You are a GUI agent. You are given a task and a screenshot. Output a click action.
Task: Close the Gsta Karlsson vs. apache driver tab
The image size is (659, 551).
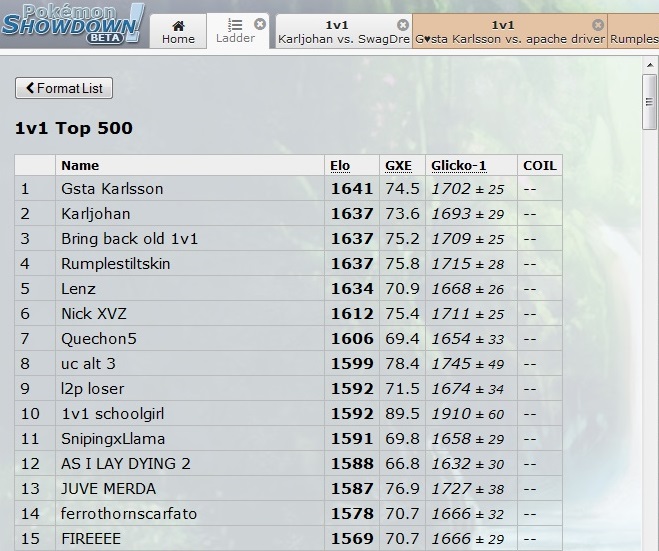pyautogui.click(x=598, y=25)
